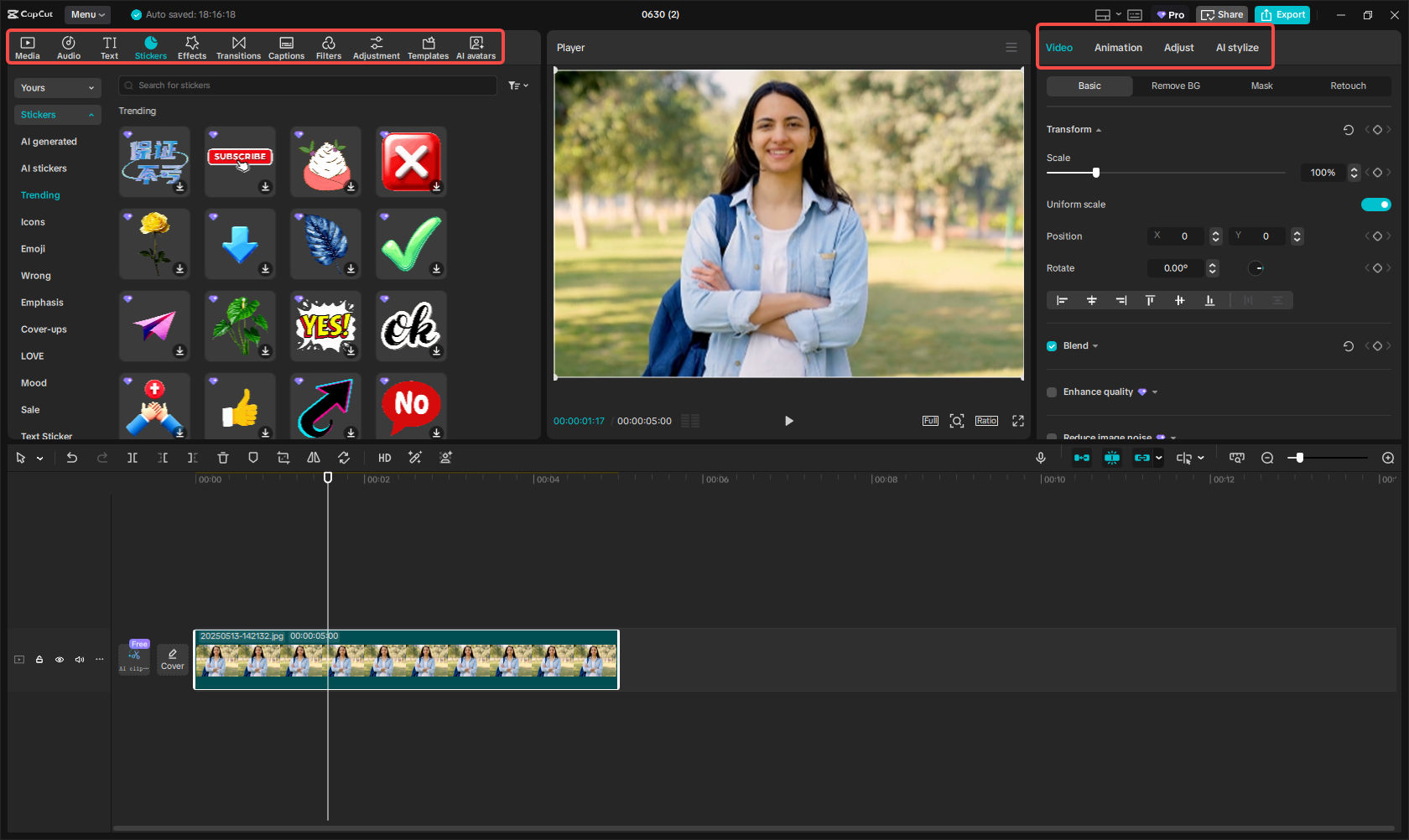
Task: Click the player fullscreen icon
Action: tap(1017, 421)
